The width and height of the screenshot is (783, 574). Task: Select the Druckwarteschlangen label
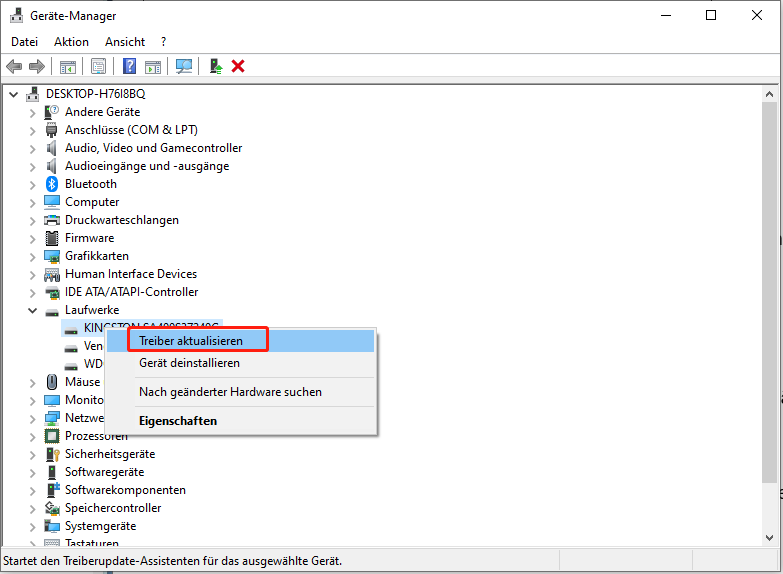[122, 220]
